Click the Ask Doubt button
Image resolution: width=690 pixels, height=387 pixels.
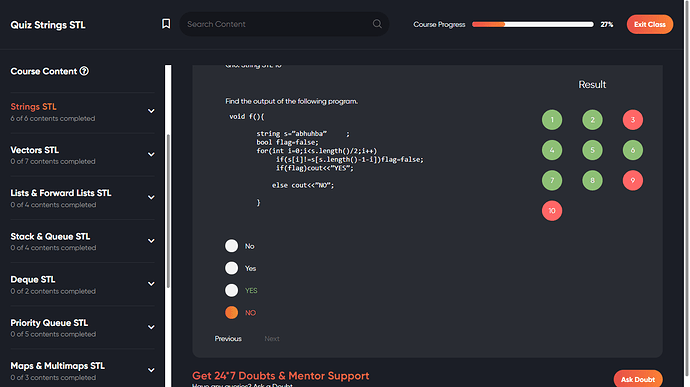[638, 379]
